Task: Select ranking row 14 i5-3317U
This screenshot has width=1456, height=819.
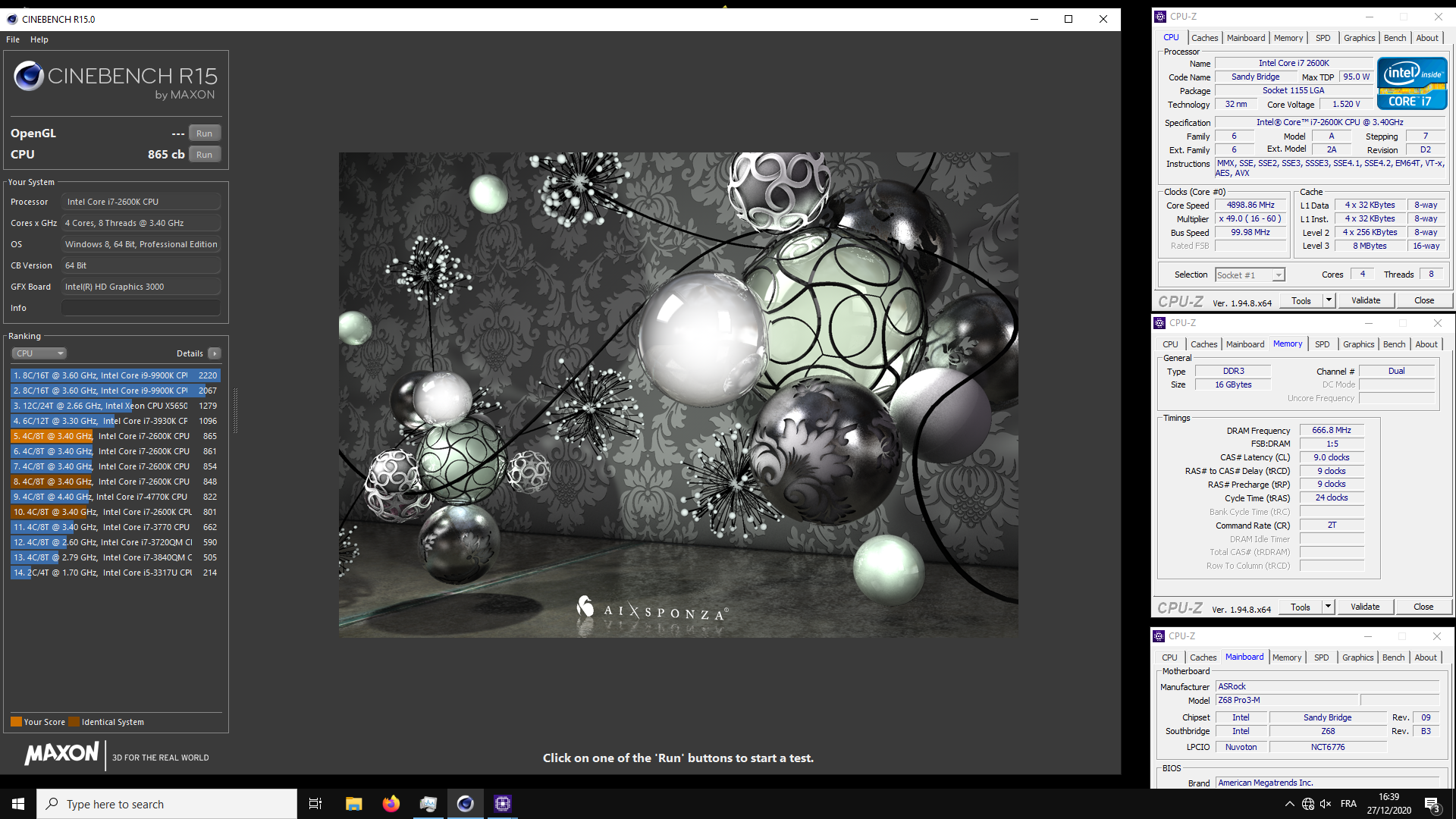Action: [115, 573]
